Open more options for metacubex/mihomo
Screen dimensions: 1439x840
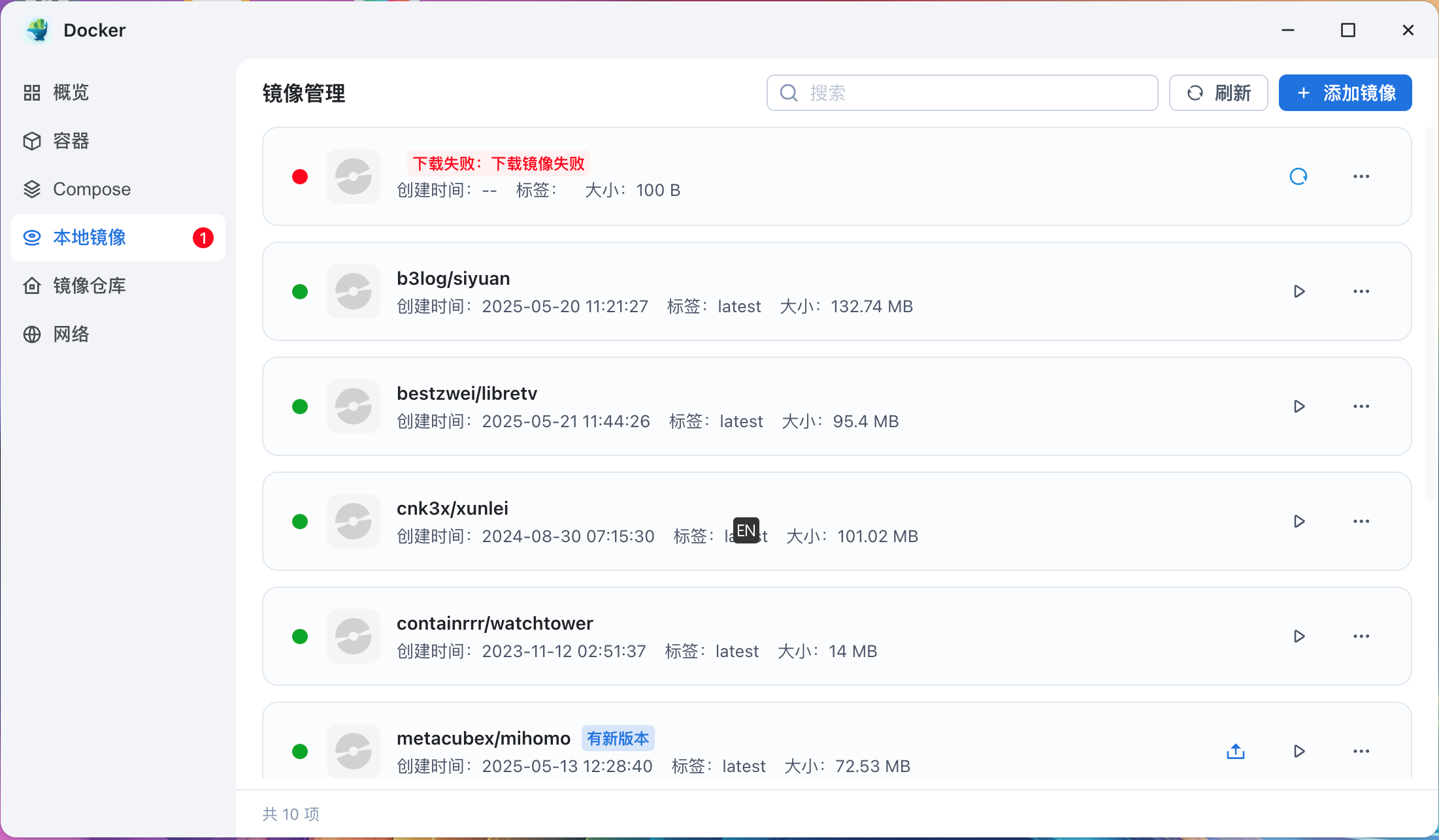click(1361, 751)
